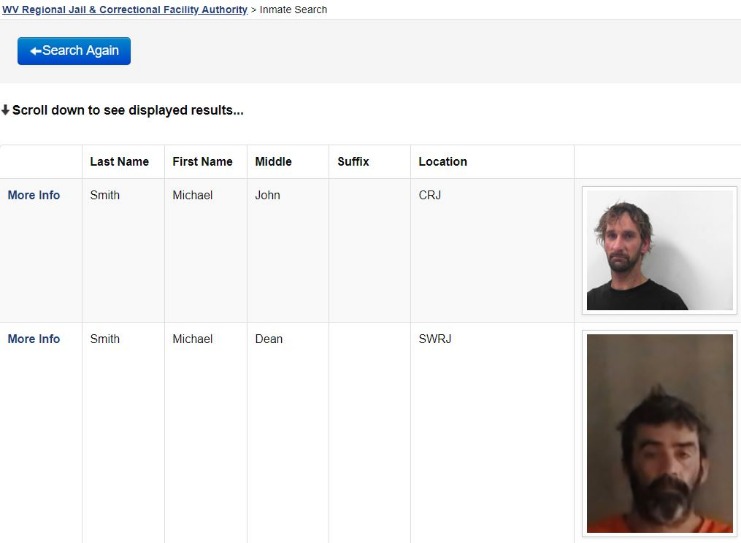This screenshot has width=741, height=543.
Task: Click the CRJ location cell
Action: 429,195
